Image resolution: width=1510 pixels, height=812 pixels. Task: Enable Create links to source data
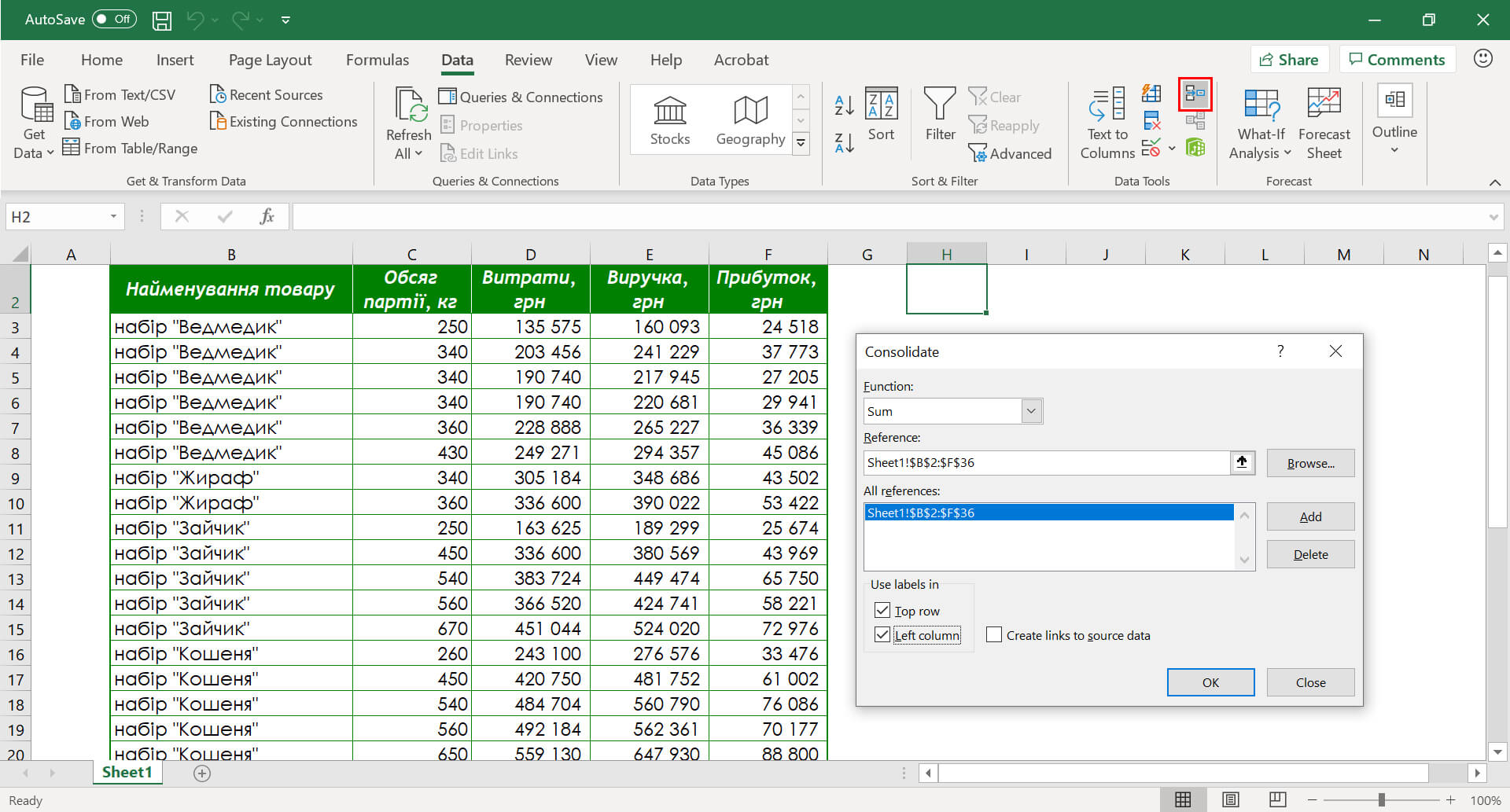[994, 635]
